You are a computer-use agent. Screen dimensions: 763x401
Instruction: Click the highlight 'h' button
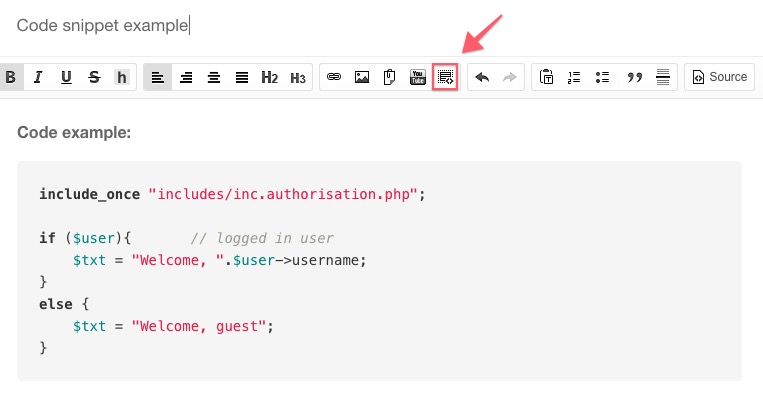(122, 77)
